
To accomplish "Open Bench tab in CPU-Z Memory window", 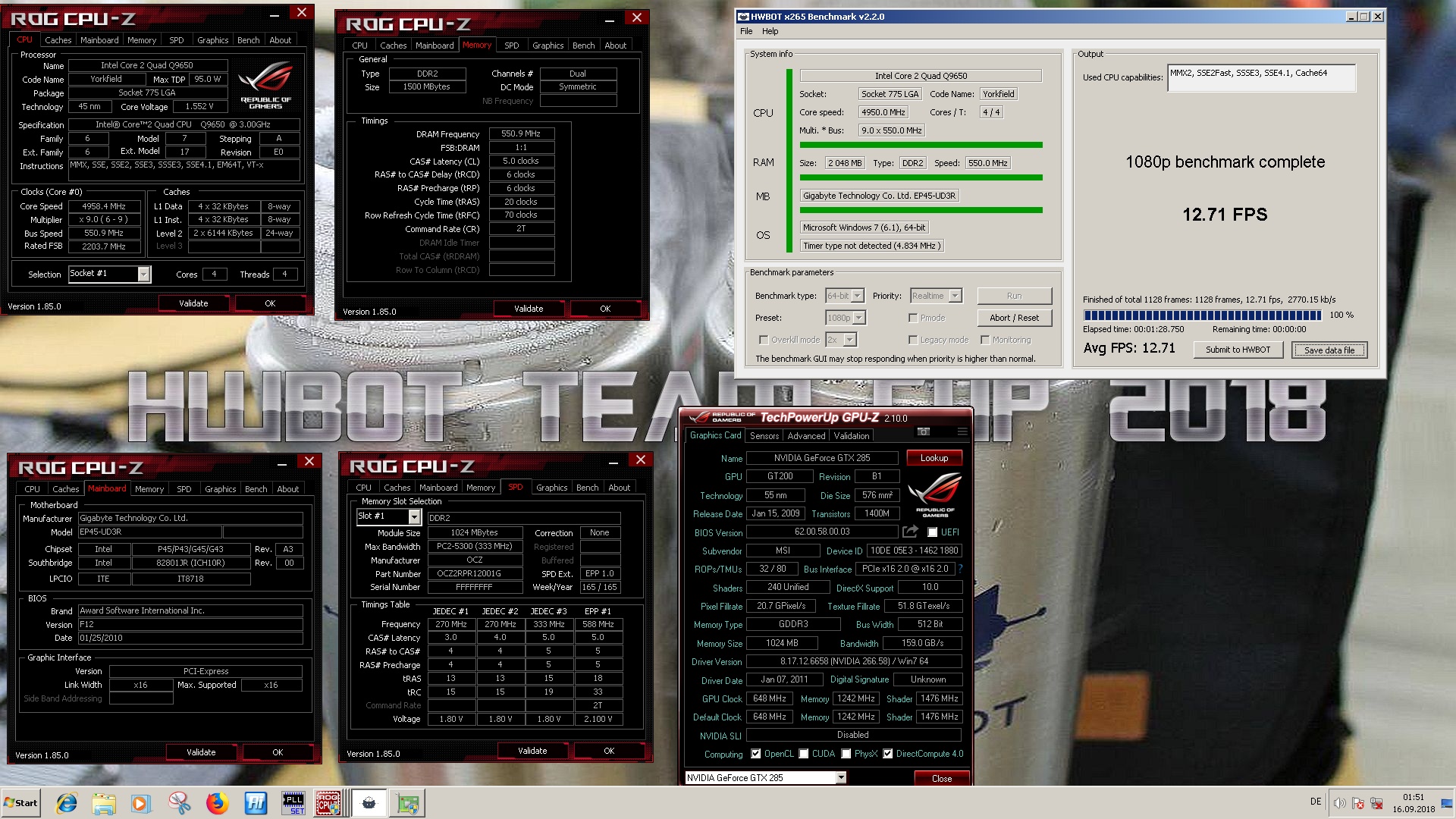I will point(583,45).
